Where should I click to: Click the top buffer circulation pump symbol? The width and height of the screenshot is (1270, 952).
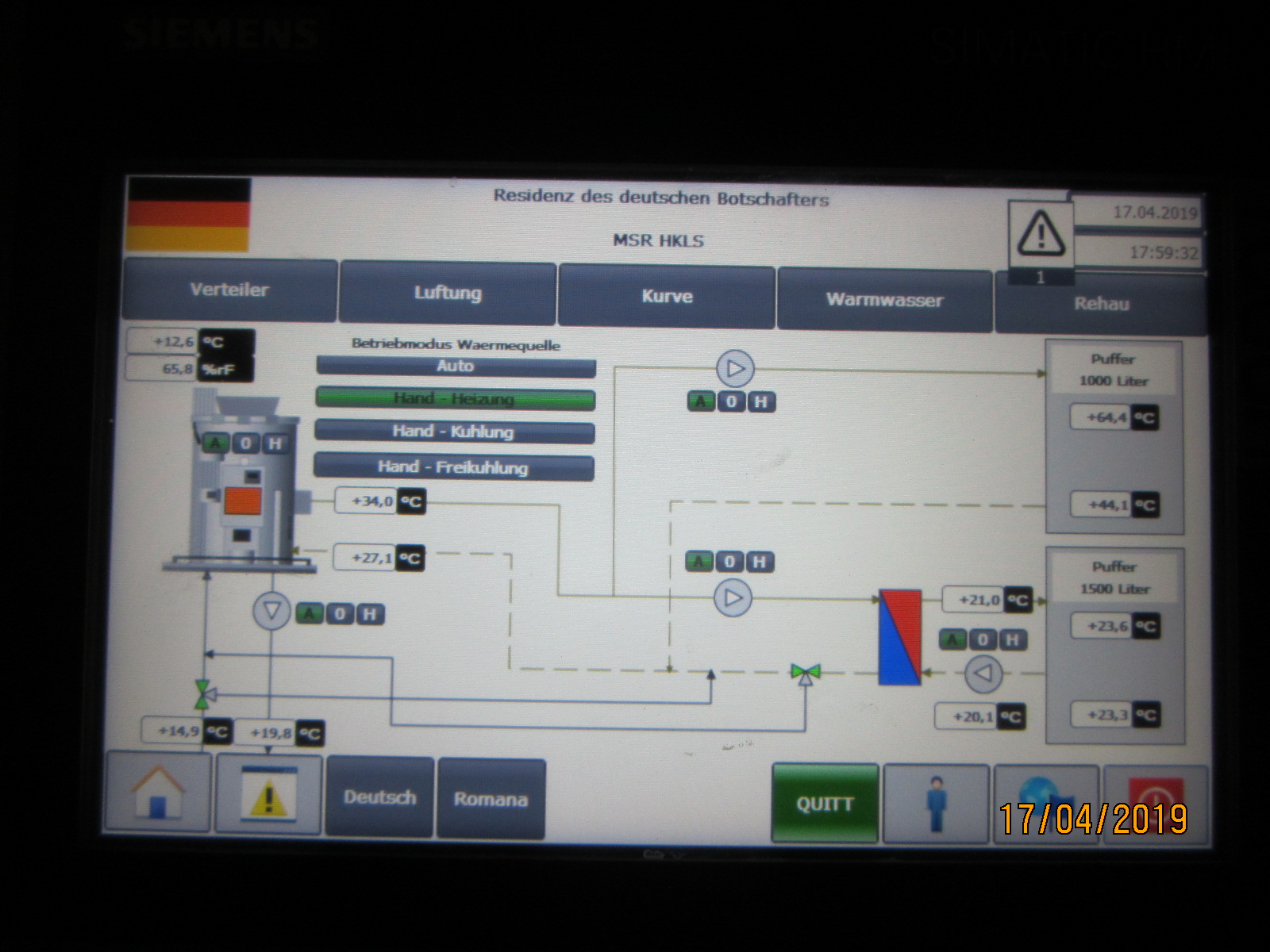735,369
